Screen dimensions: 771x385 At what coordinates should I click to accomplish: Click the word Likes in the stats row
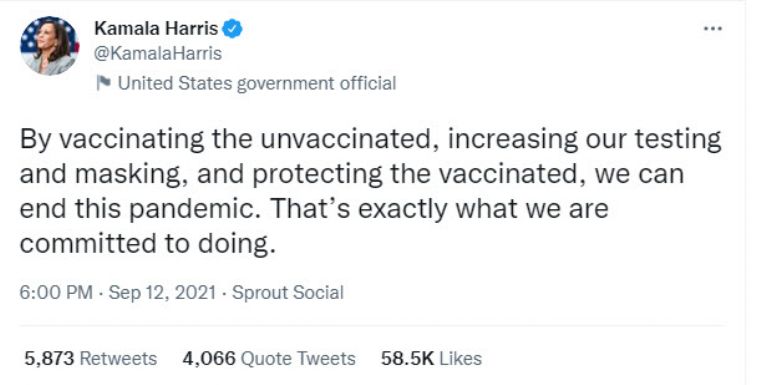point(460,358)
